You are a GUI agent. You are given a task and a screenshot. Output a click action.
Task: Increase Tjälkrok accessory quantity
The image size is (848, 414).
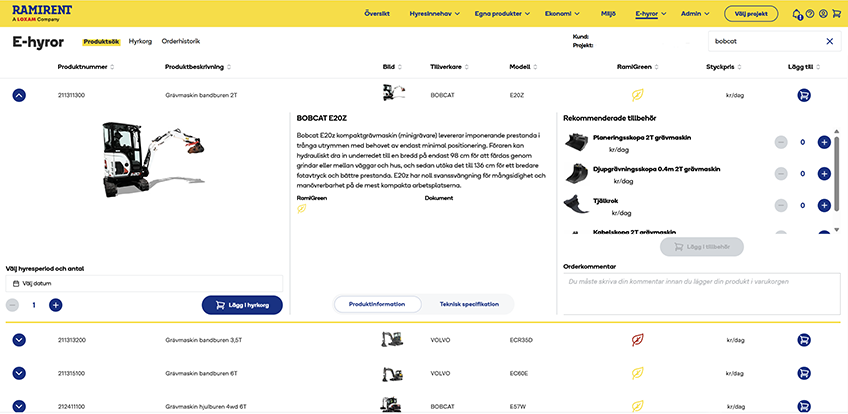823,205
